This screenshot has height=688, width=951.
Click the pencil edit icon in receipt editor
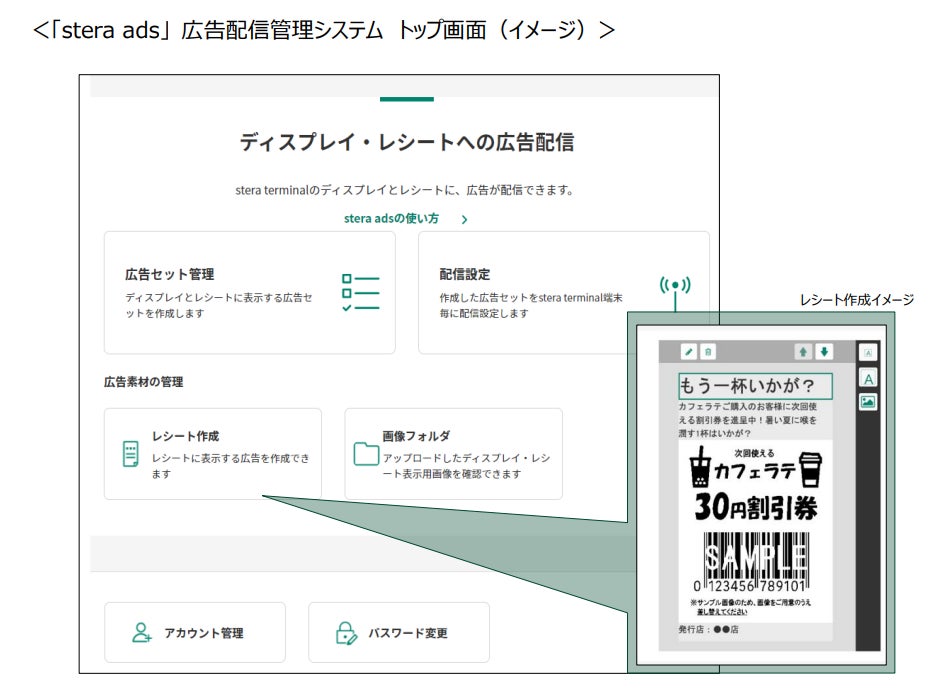(688, 351)
